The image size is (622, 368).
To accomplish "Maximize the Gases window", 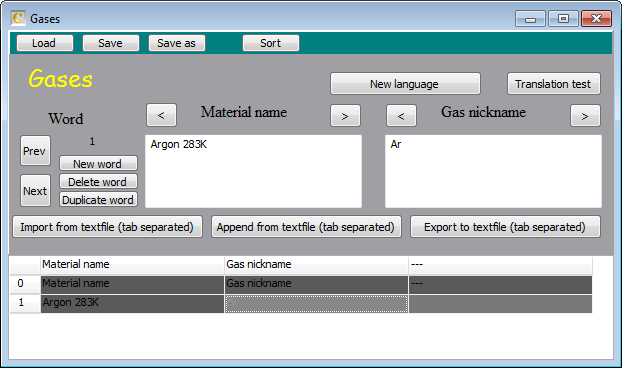I will pyautogui.click(x=563, y=19).
